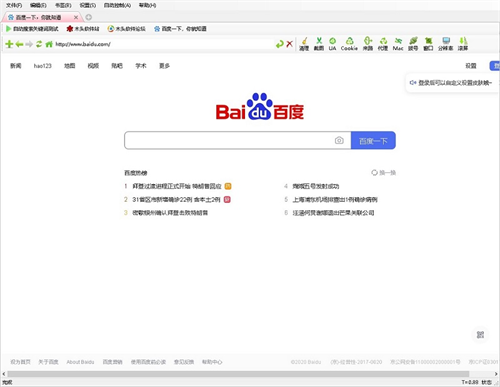
Task: Open the 书签 menu
Action: 63,5
